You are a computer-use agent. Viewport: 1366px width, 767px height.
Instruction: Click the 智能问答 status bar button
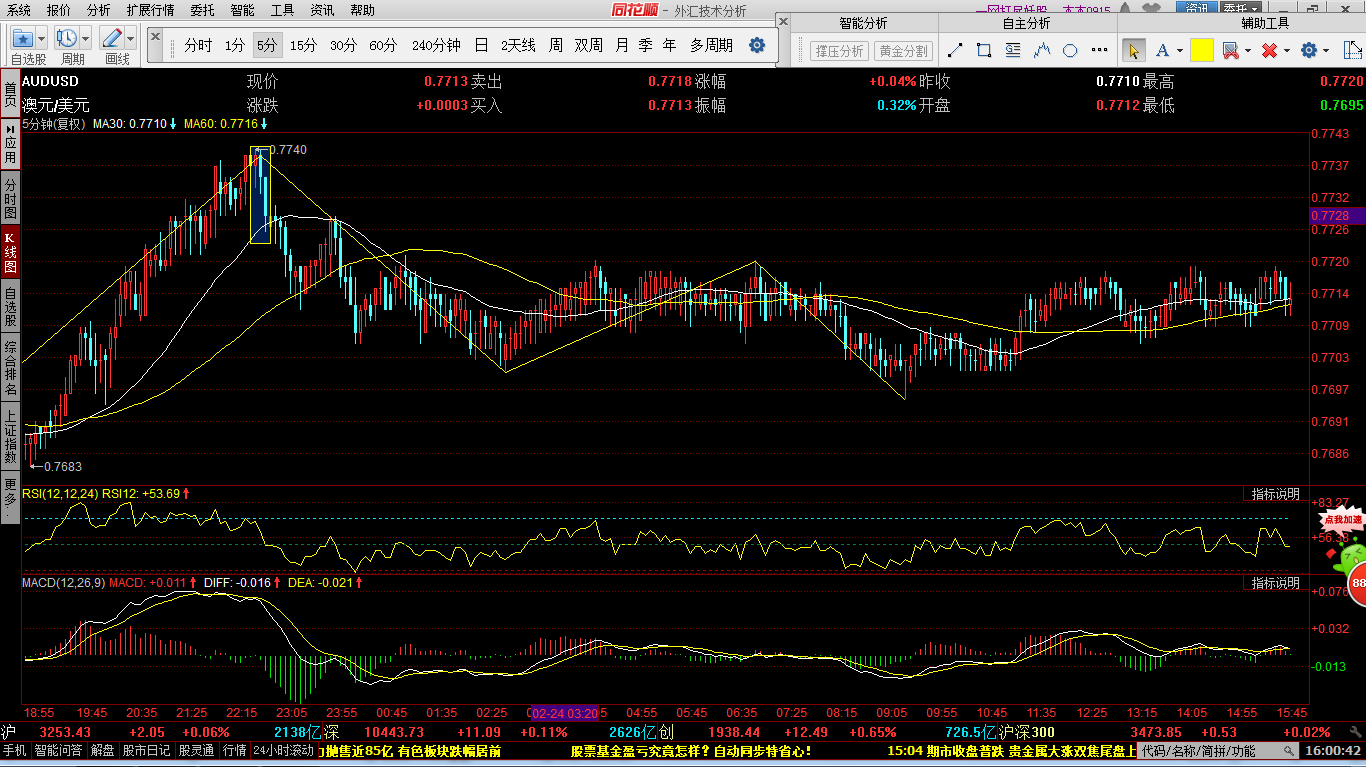pos(59,751)
